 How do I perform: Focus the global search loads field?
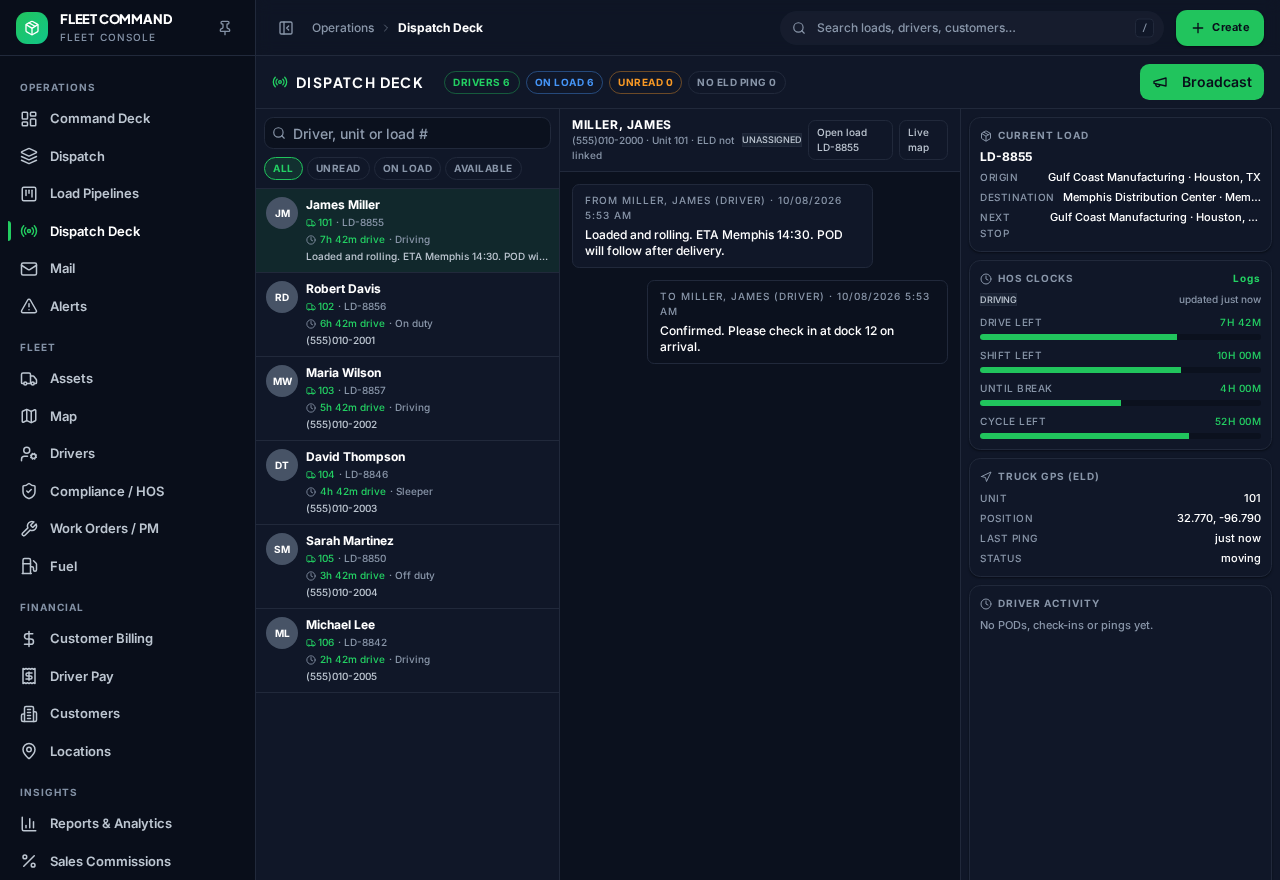pos(972,28)
